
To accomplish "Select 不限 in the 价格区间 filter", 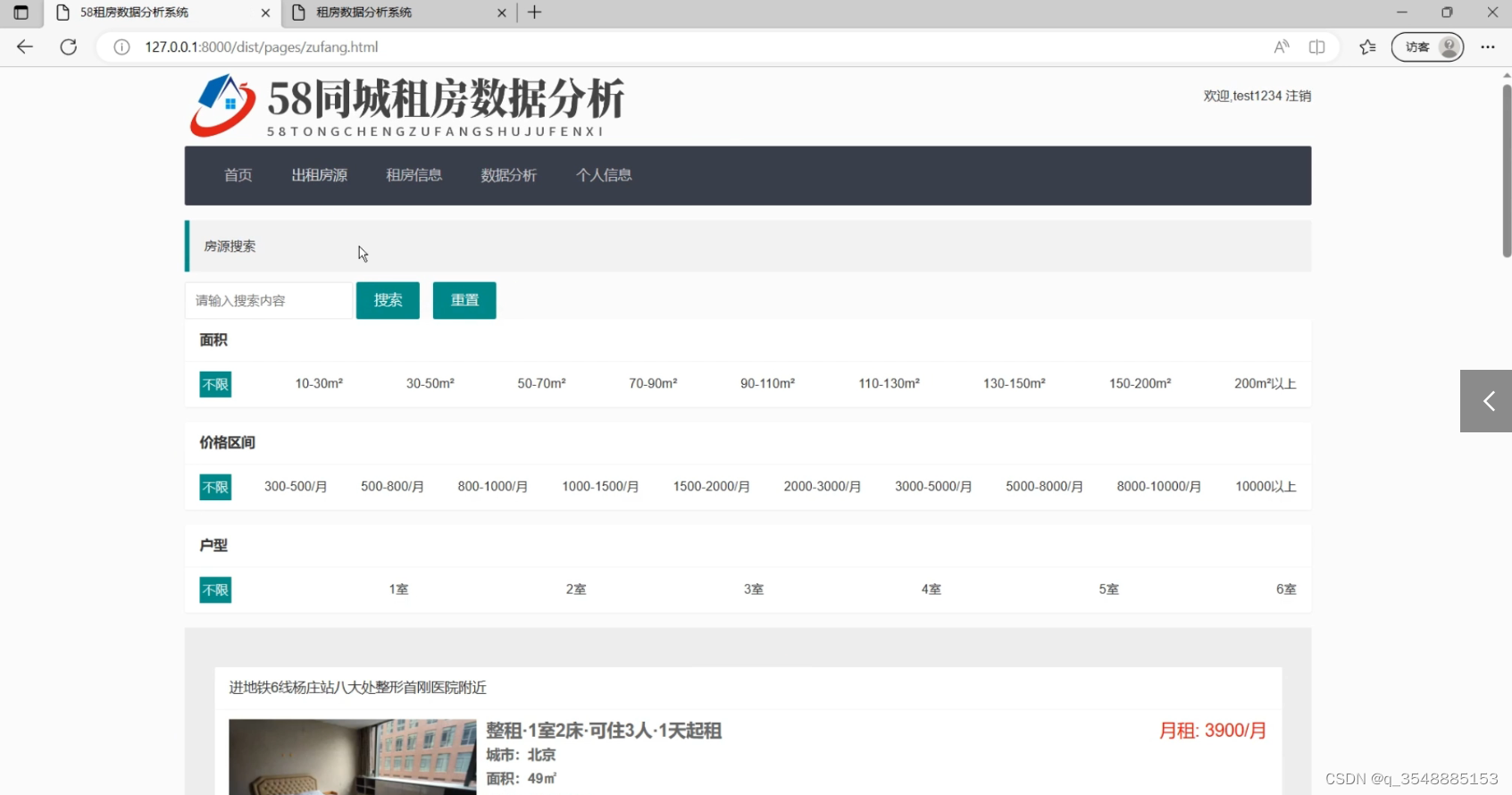I will (x=215, y=487).
